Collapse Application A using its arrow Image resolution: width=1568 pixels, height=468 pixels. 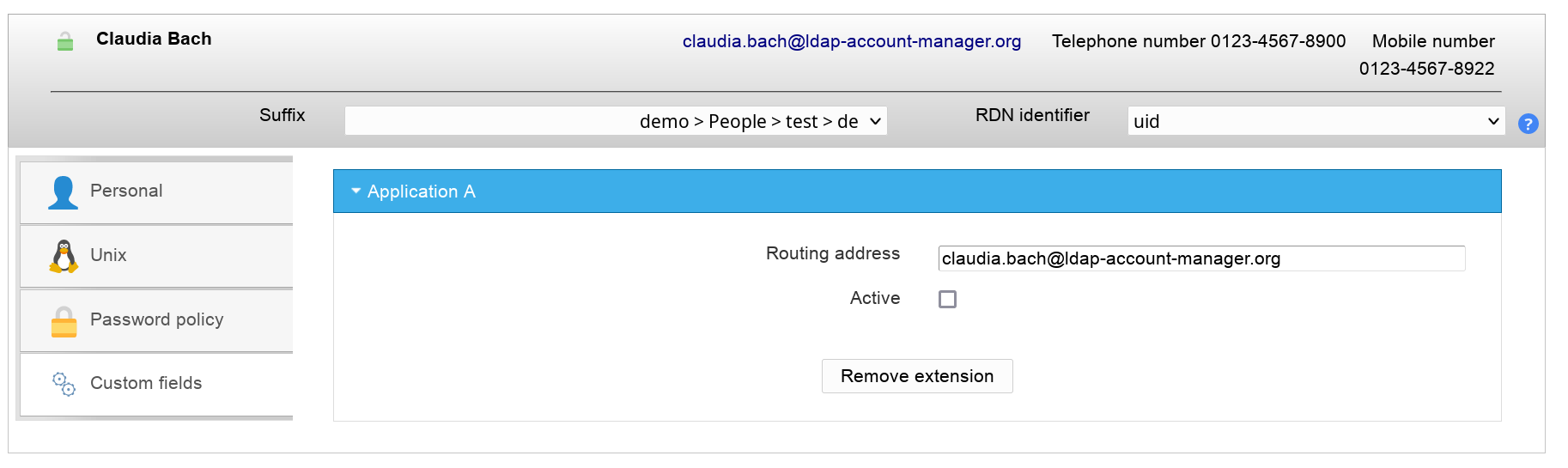pos(356,191)
